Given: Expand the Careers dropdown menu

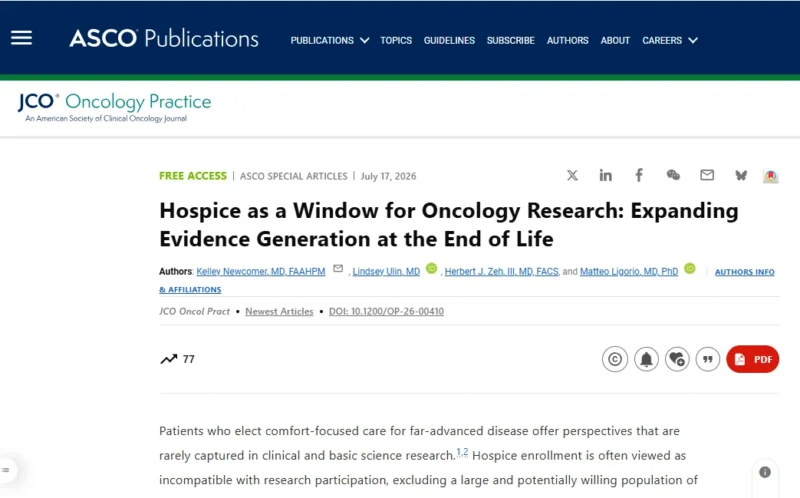Looking at the screenshot, I should 669,40.
